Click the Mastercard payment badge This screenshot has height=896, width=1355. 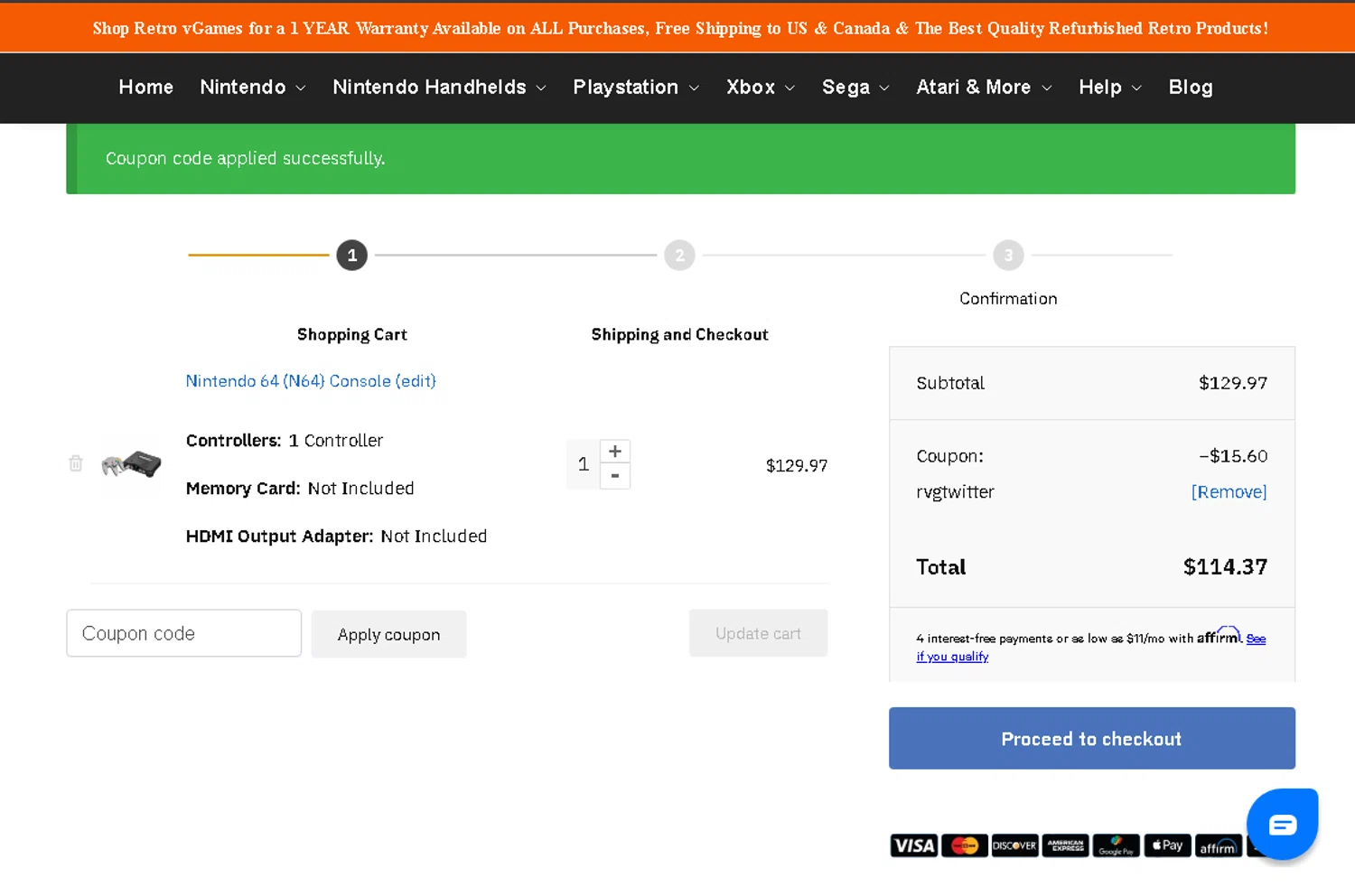pyautogui.click(x=965, y=845)
